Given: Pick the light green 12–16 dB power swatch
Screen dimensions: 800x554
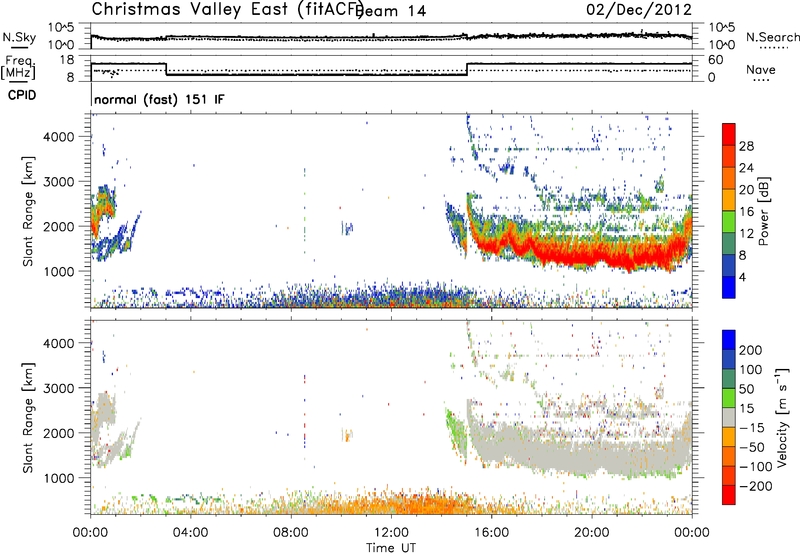Looking at the screenshot, I should point(729,221).
